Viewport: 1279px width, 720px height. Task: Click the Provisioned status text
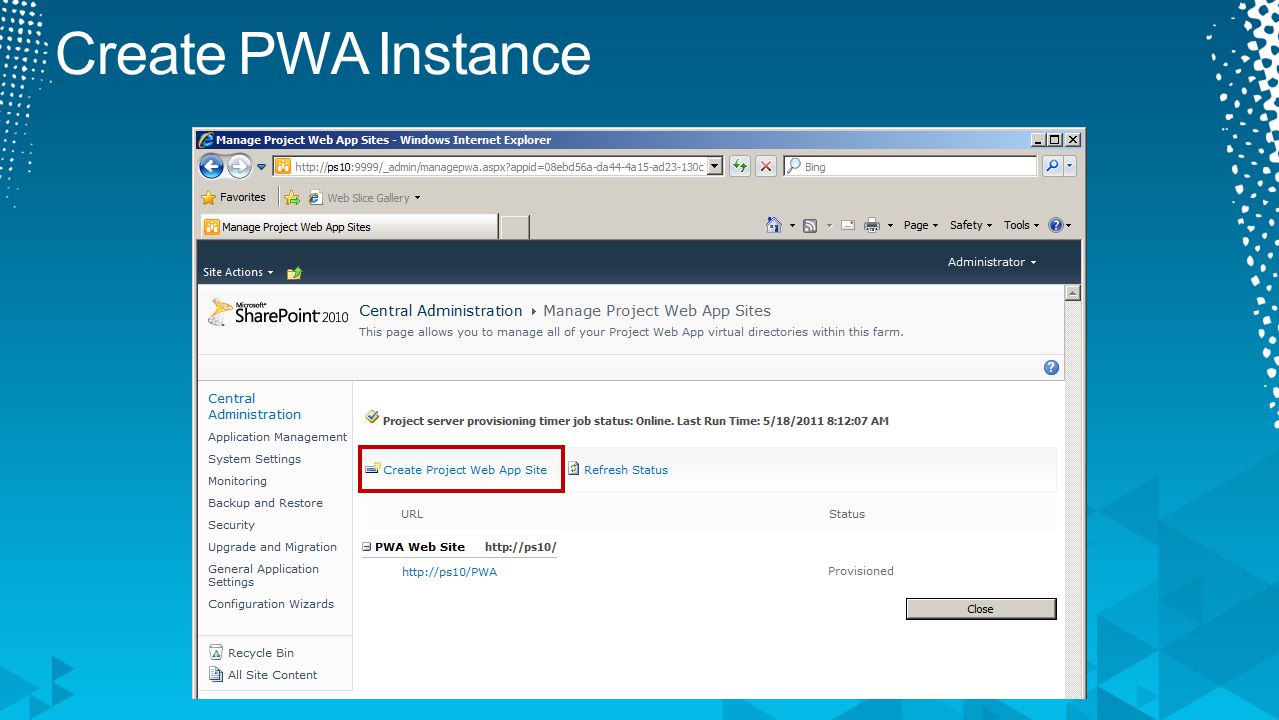click(861, 571)
